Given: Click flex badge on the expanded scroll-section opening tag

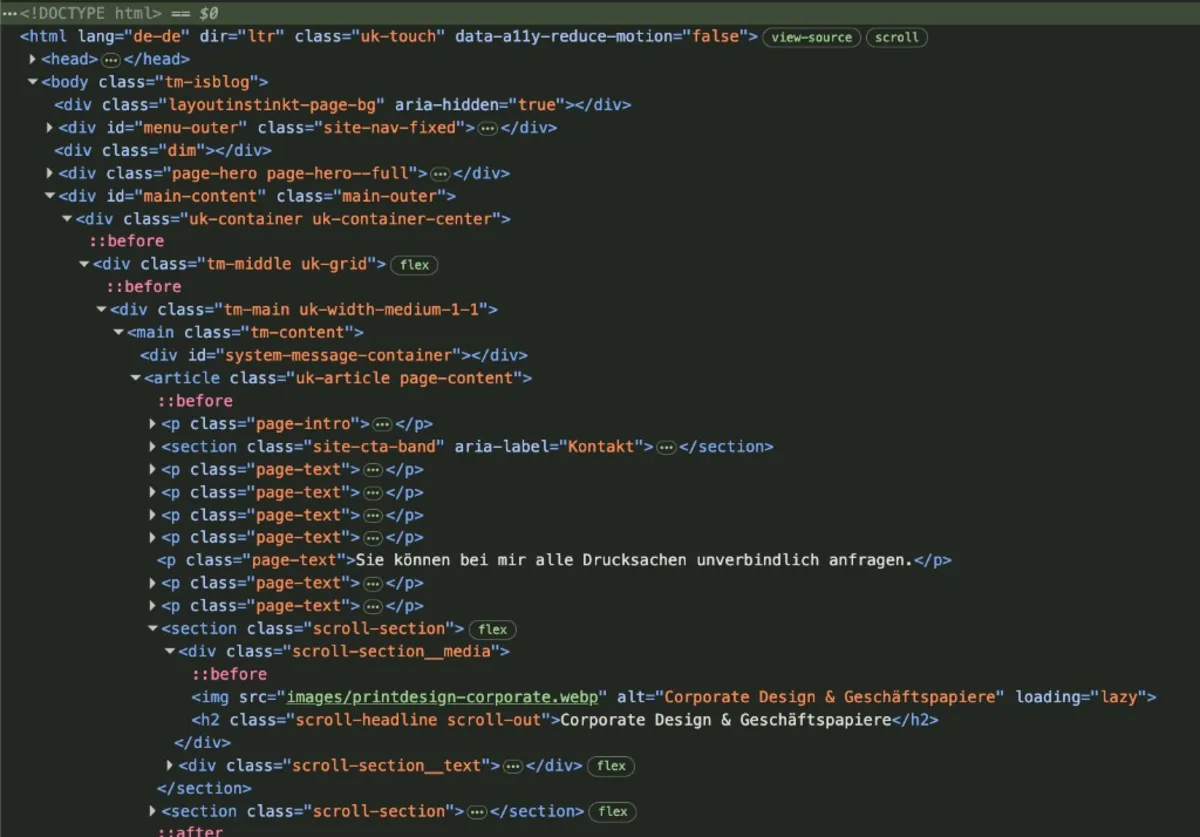Looking at the screenshot, I should [x=493, y=630].
